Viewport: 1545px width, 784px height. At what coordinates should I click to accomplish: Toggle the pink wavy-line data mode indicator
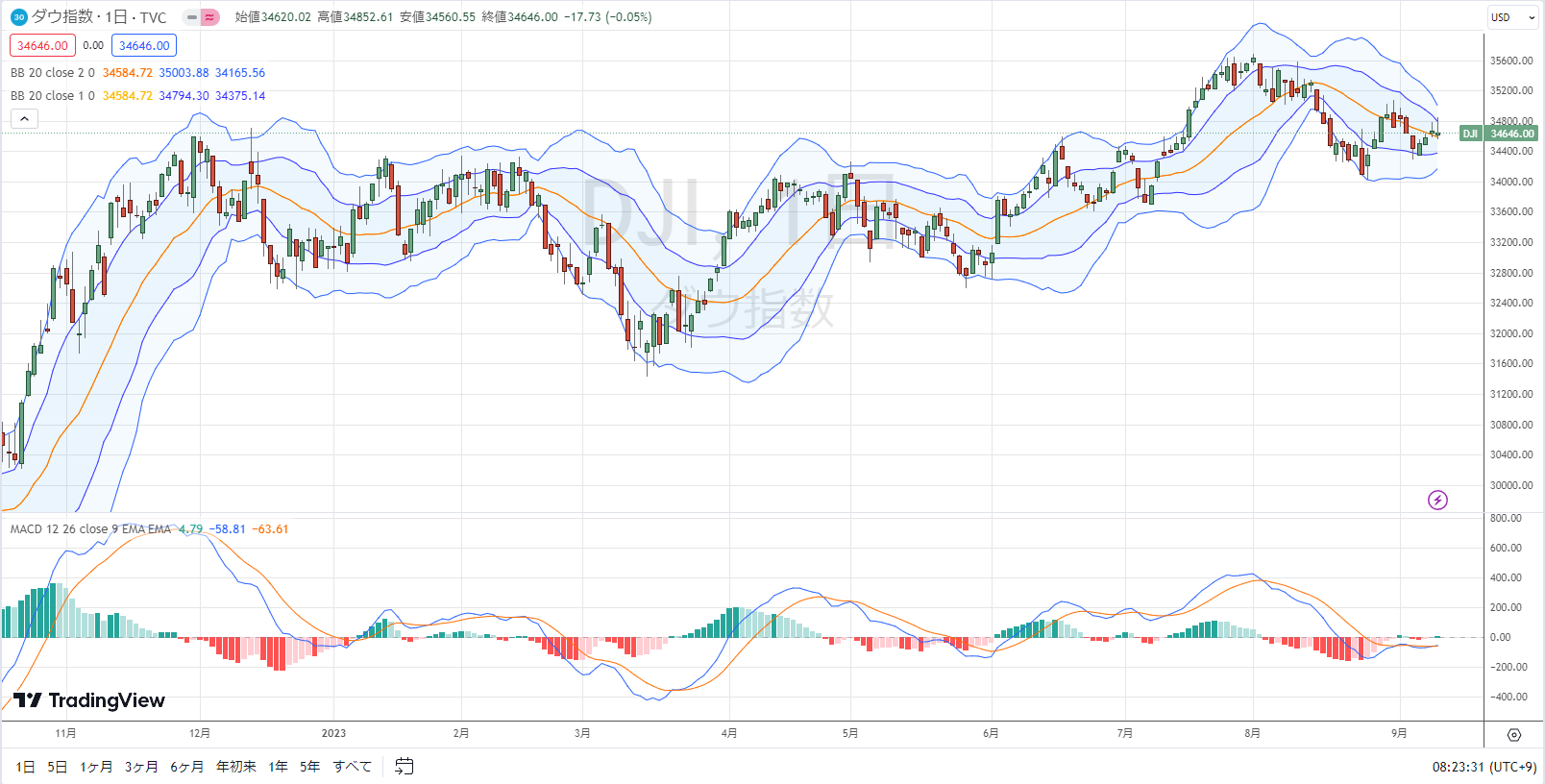210,17
